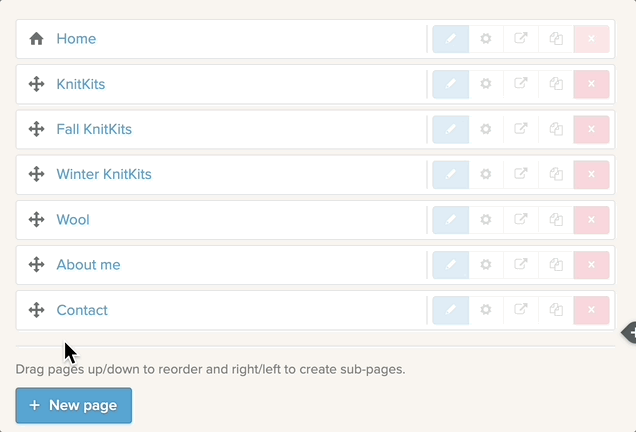The image size is (636, 432).
Task: Duplicate the Home page
Action: (x=556, y=39)
